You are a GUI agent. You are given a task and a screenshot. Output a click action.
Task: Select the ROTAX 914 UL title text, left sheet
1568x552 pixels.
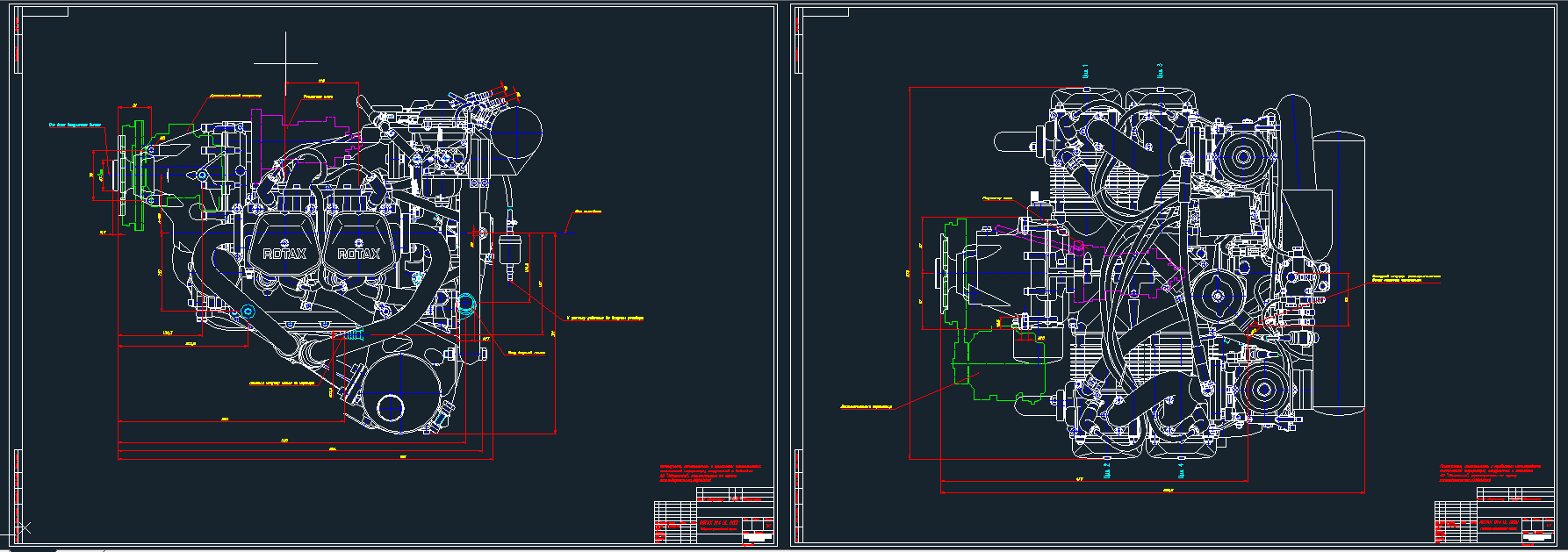click(717, 522)
